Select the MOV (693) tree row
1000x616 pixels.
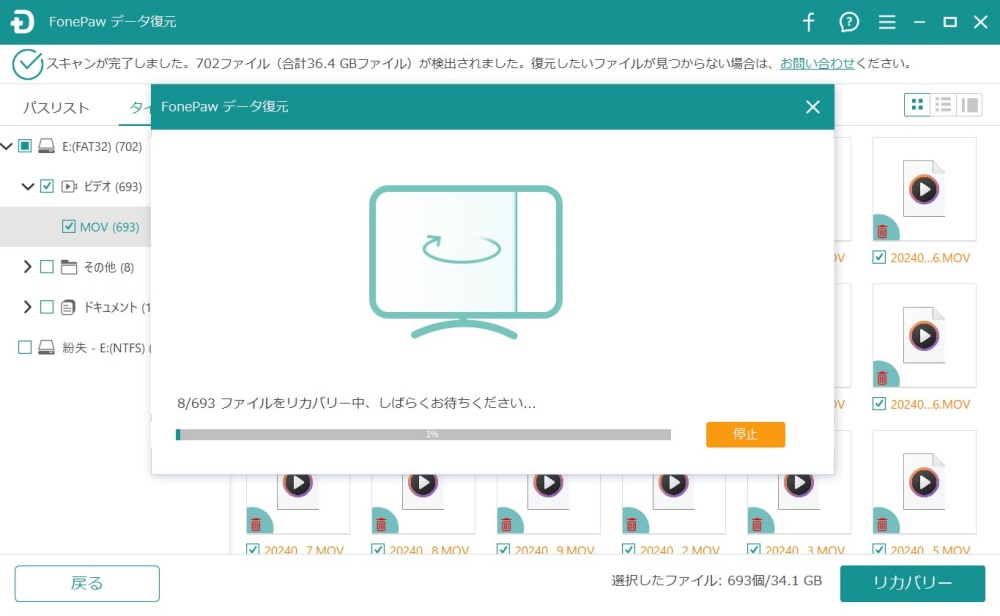tap(75, 226)
